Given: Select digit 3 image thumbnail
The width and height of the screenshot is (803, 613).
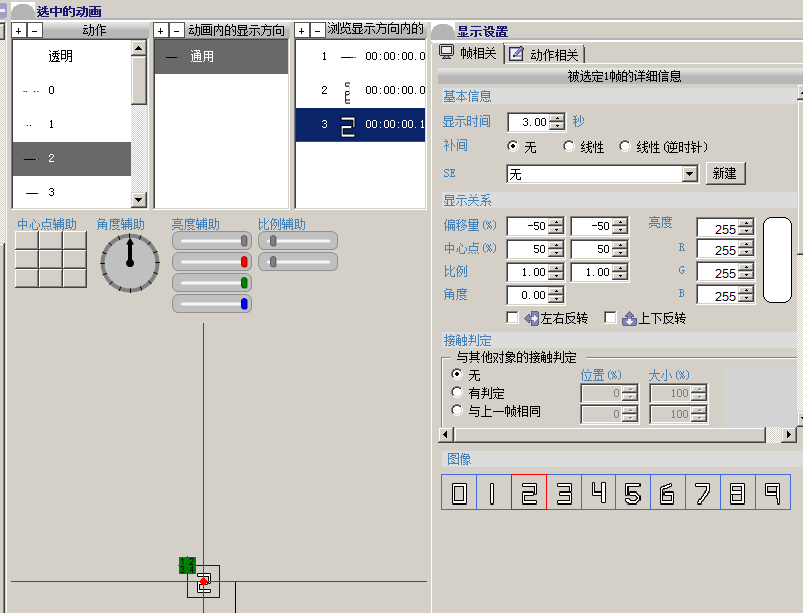Looking at the screenshot, I should pos(564,492).
